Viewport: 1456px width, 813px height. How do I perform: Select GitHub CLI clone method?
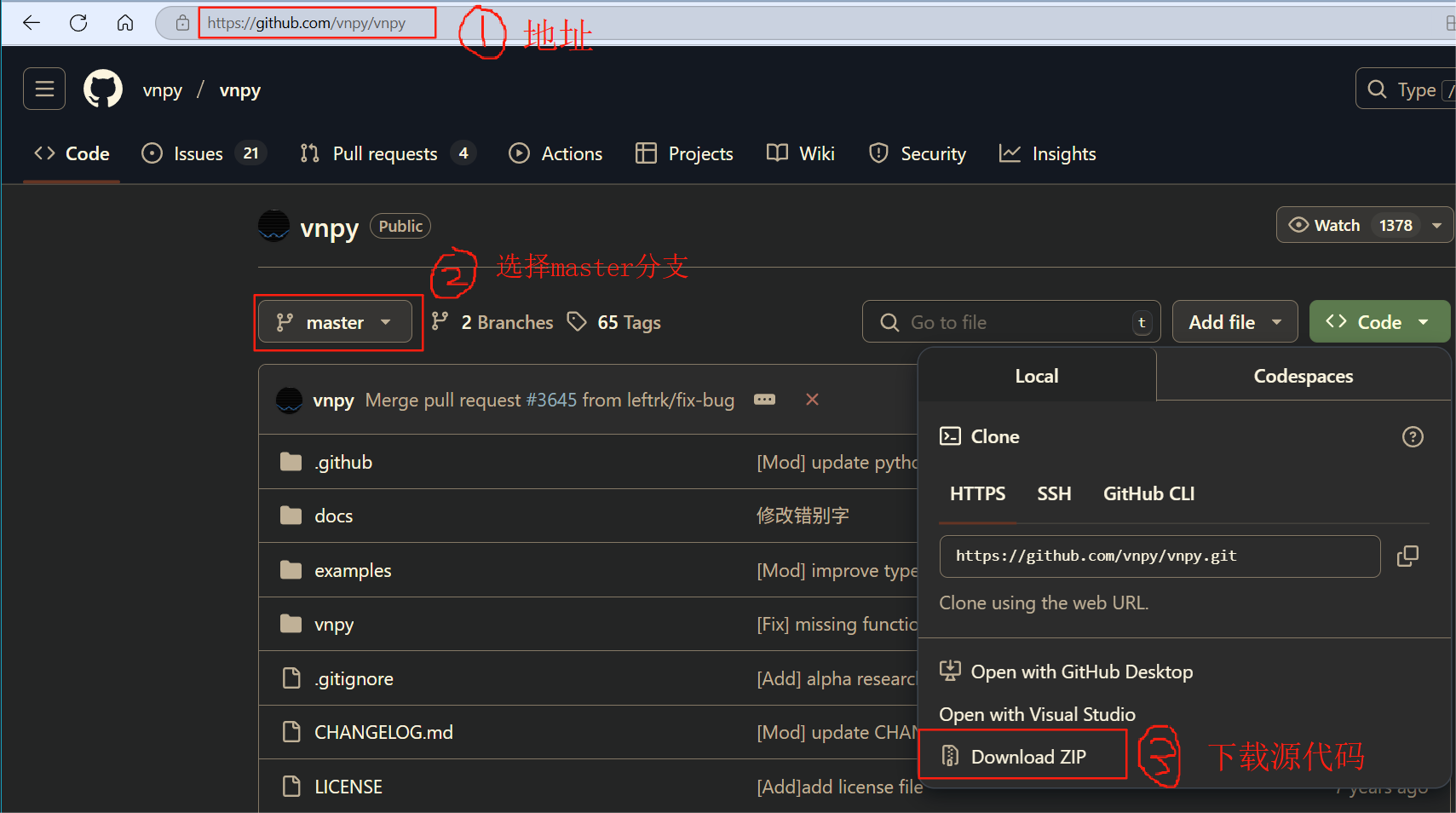point(1148,493)
